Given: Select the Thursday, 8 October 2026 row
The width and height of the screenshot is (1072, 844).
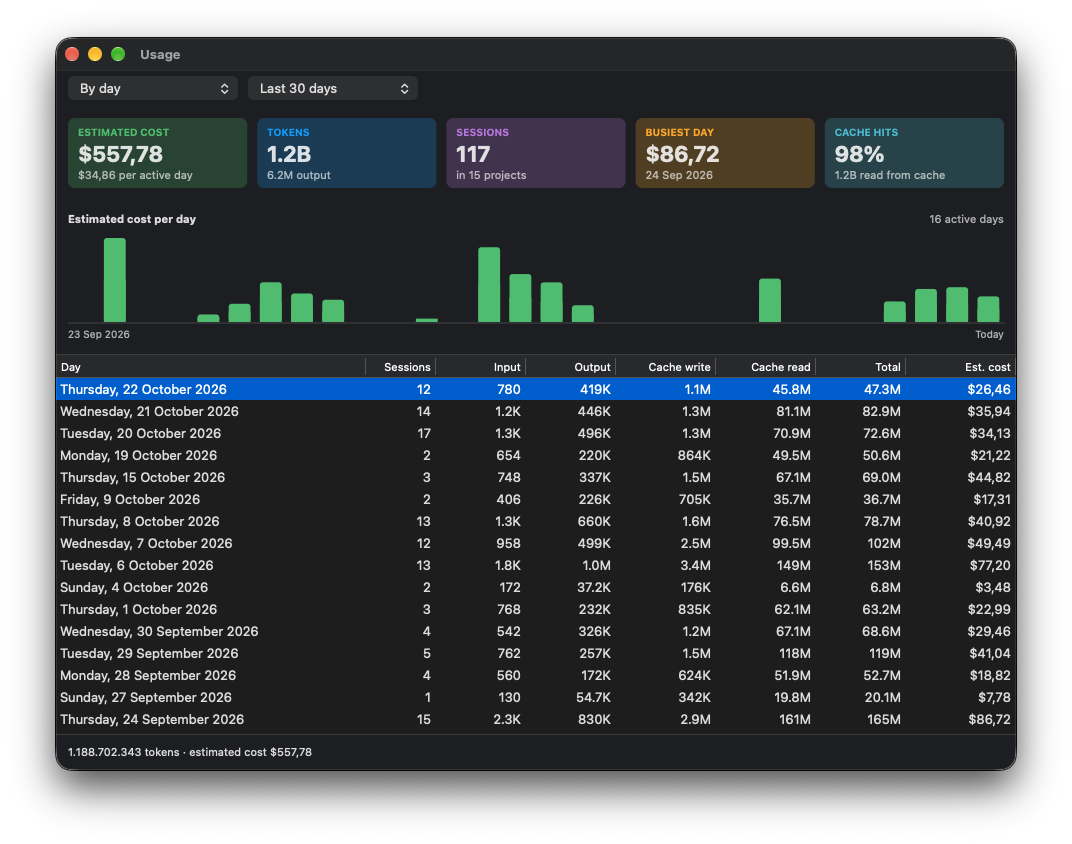Looking at the screenshot, I should [535, 521].
